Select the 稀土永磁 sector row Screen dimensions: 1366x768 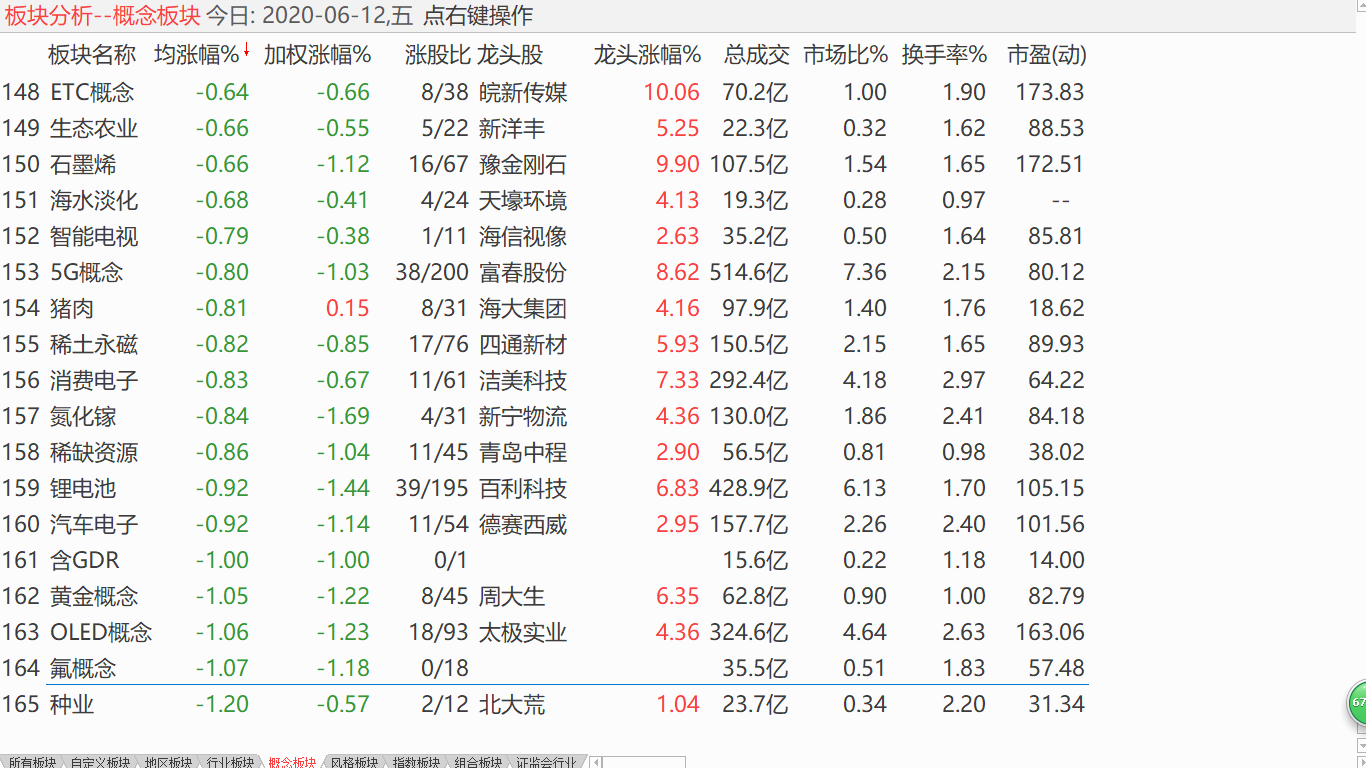pyautogui.click(x=544, y=344)
